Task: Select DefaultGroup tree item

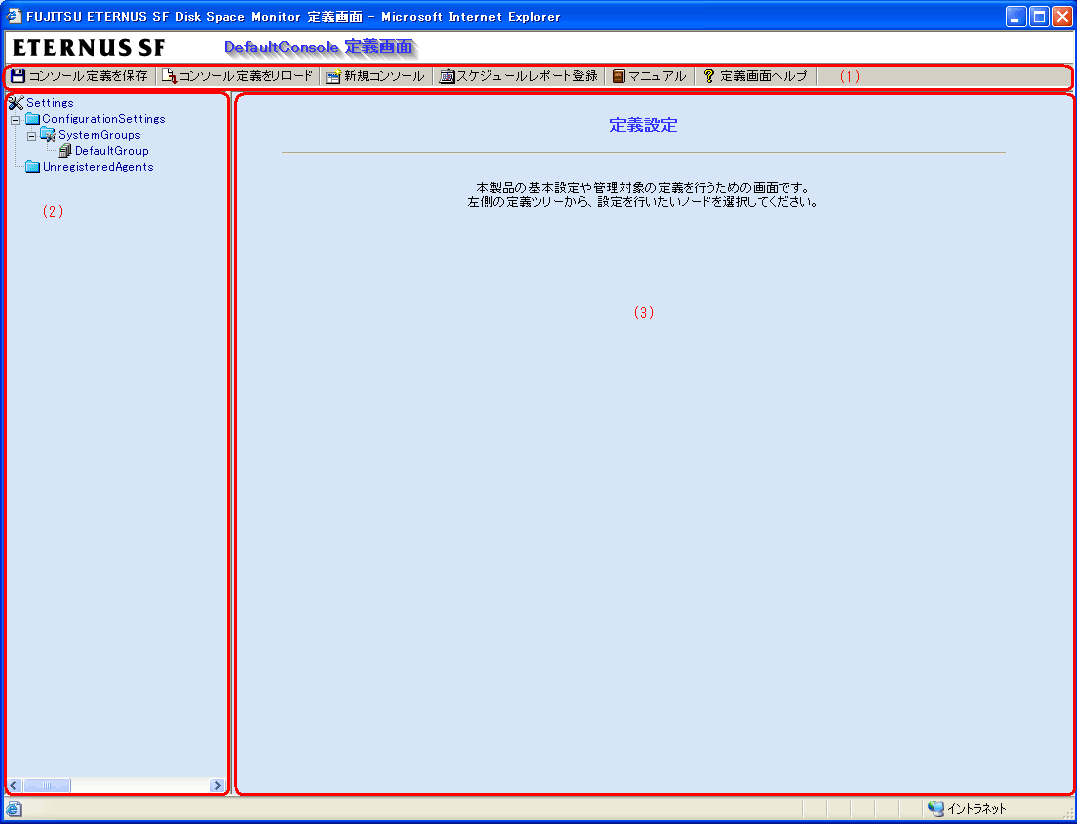Action: (111, 151)
